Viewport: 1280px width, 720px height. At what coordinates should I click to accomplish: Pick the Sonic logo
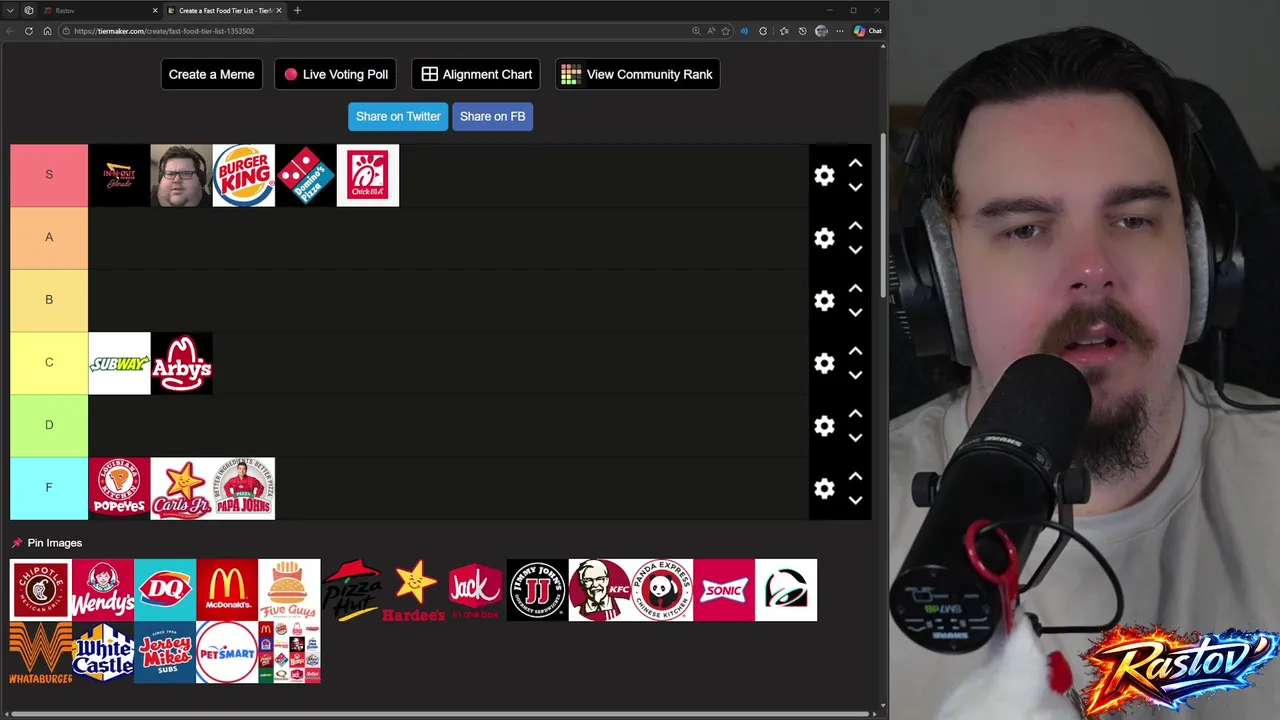tap(723, 590)
